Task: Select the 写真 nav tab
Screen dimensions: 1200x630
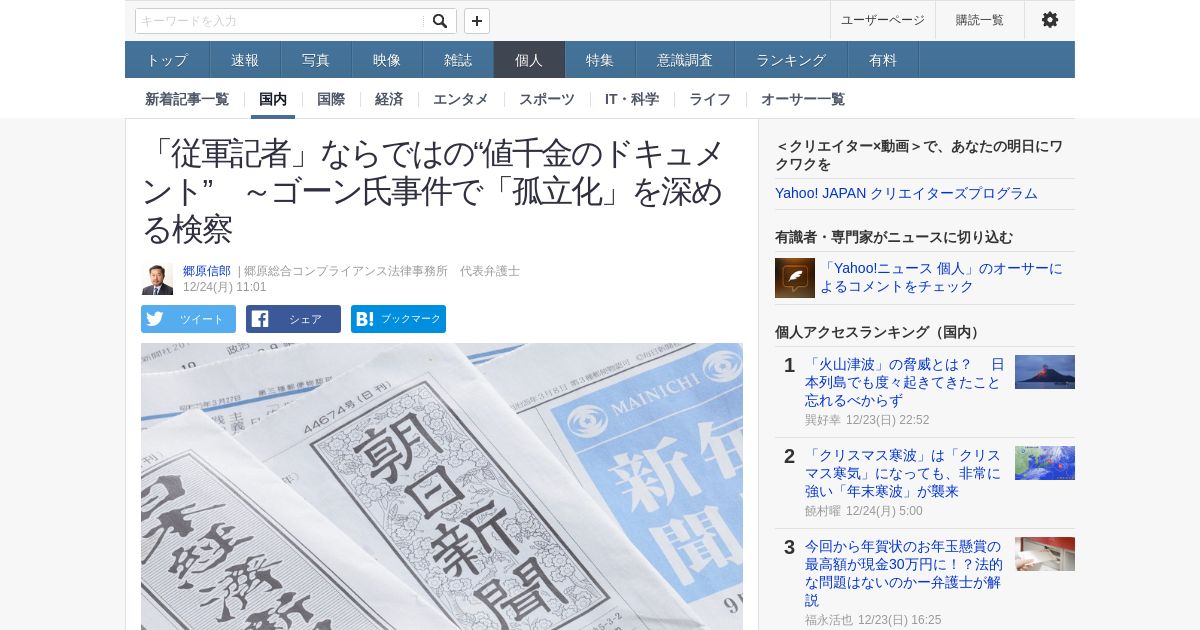Action: 316,60
